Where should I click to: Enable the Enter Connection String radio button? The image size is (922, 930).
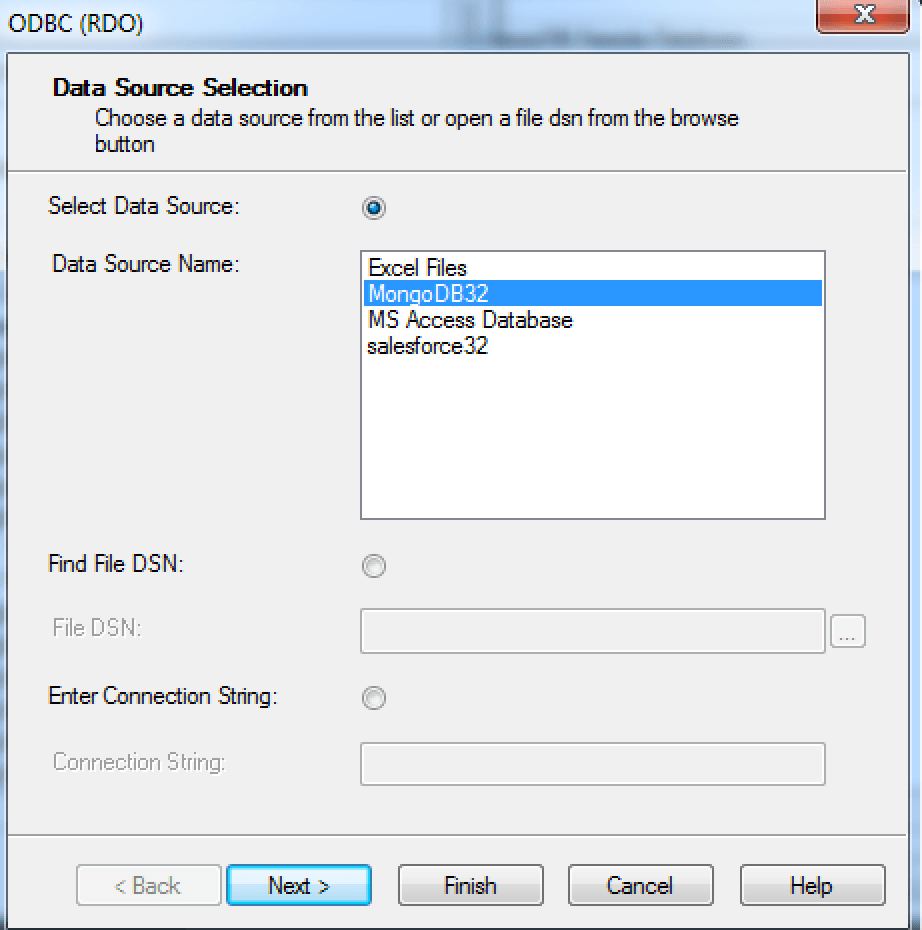[373, 698]
